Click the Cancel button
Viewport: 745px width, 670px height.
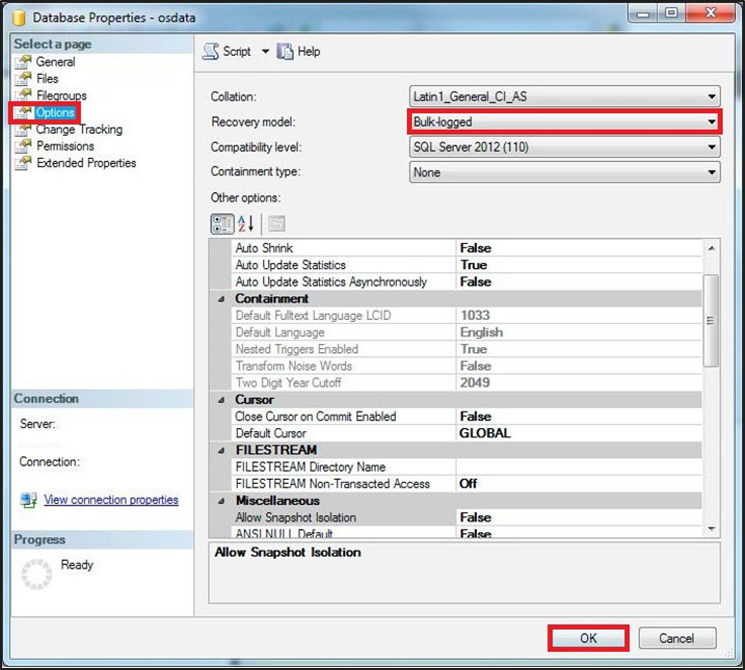click(x=677, y=638)
